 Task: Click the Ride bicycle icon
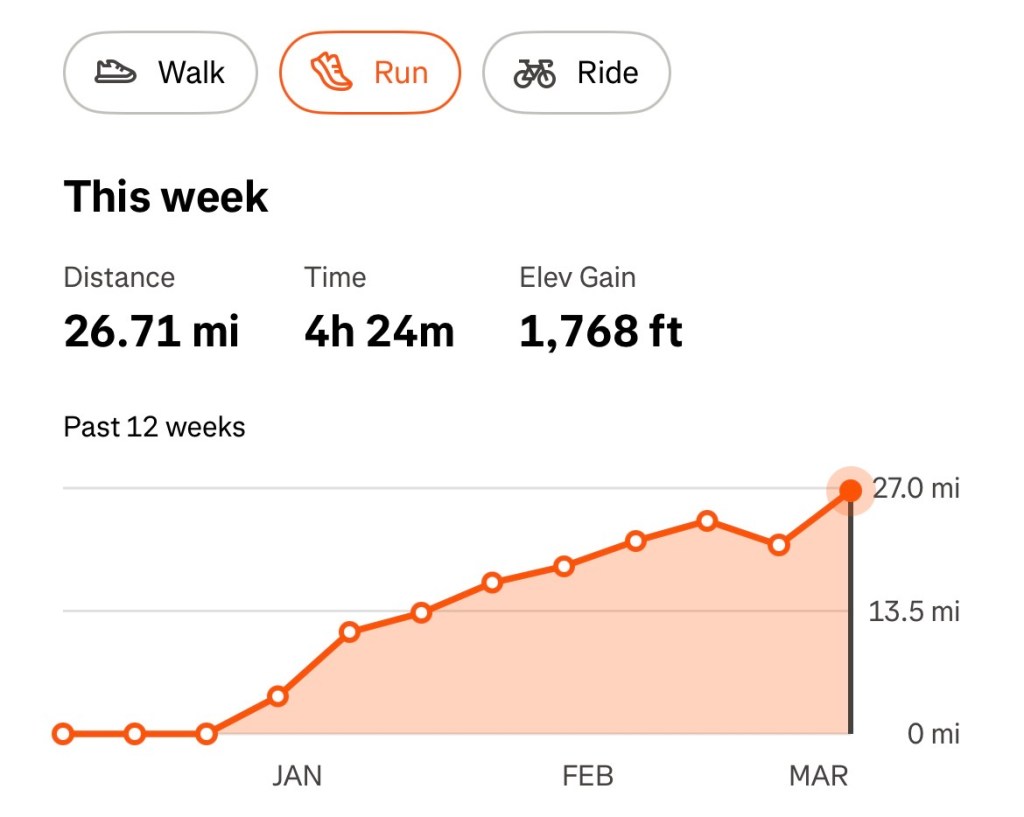(536, 71)
